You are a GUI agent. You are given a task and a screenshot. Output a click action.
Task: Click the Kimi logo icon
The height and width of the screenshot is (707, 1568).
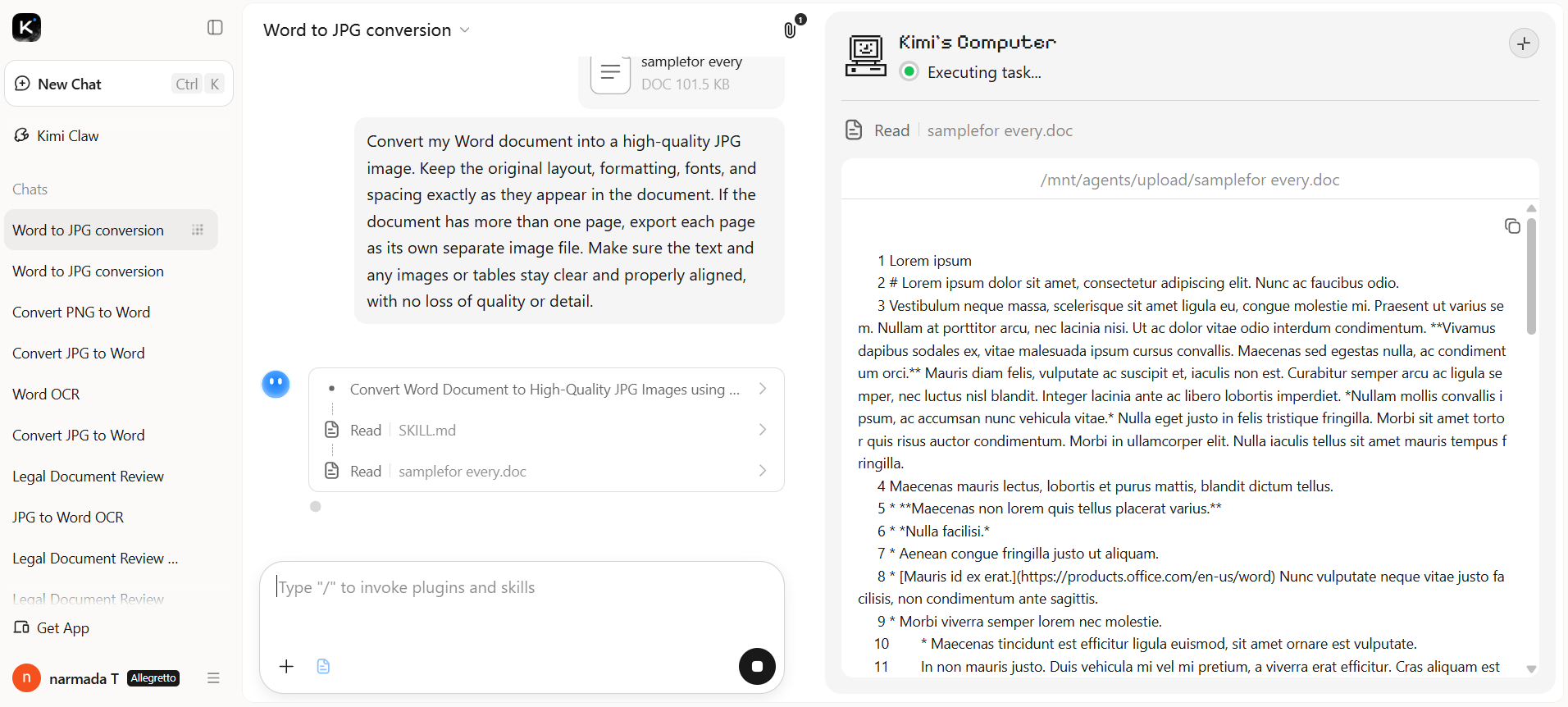(x=26, y=27)
